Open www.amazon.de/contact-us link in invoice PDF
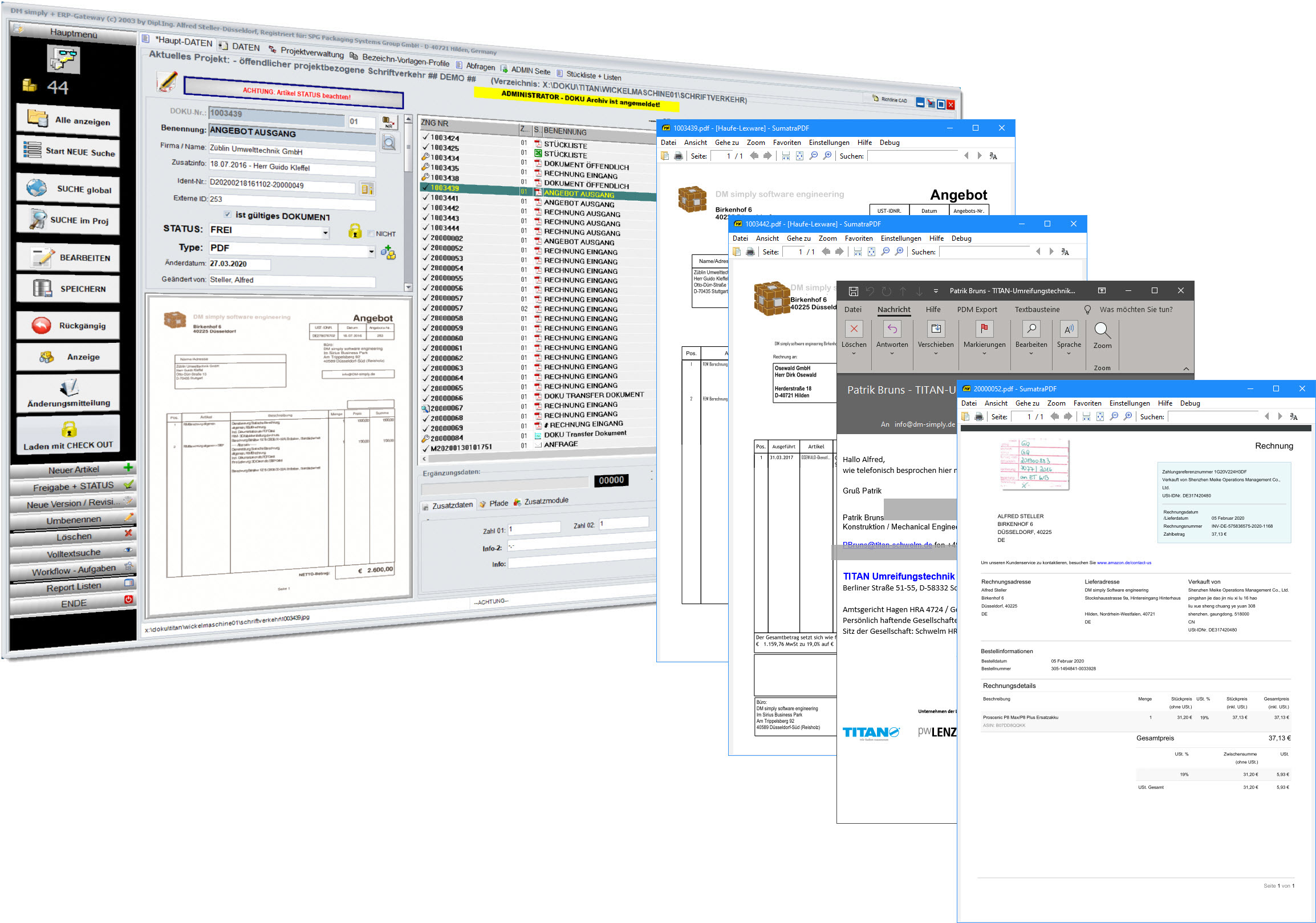Screen dimensions: 1316x923 [1123, 563]
